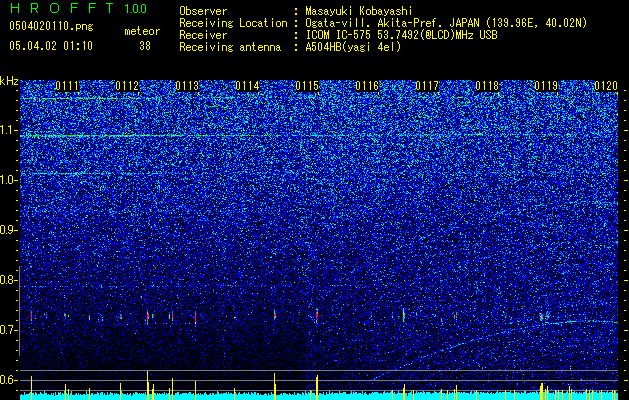Click time marker 0117

(x=427, y=86)
